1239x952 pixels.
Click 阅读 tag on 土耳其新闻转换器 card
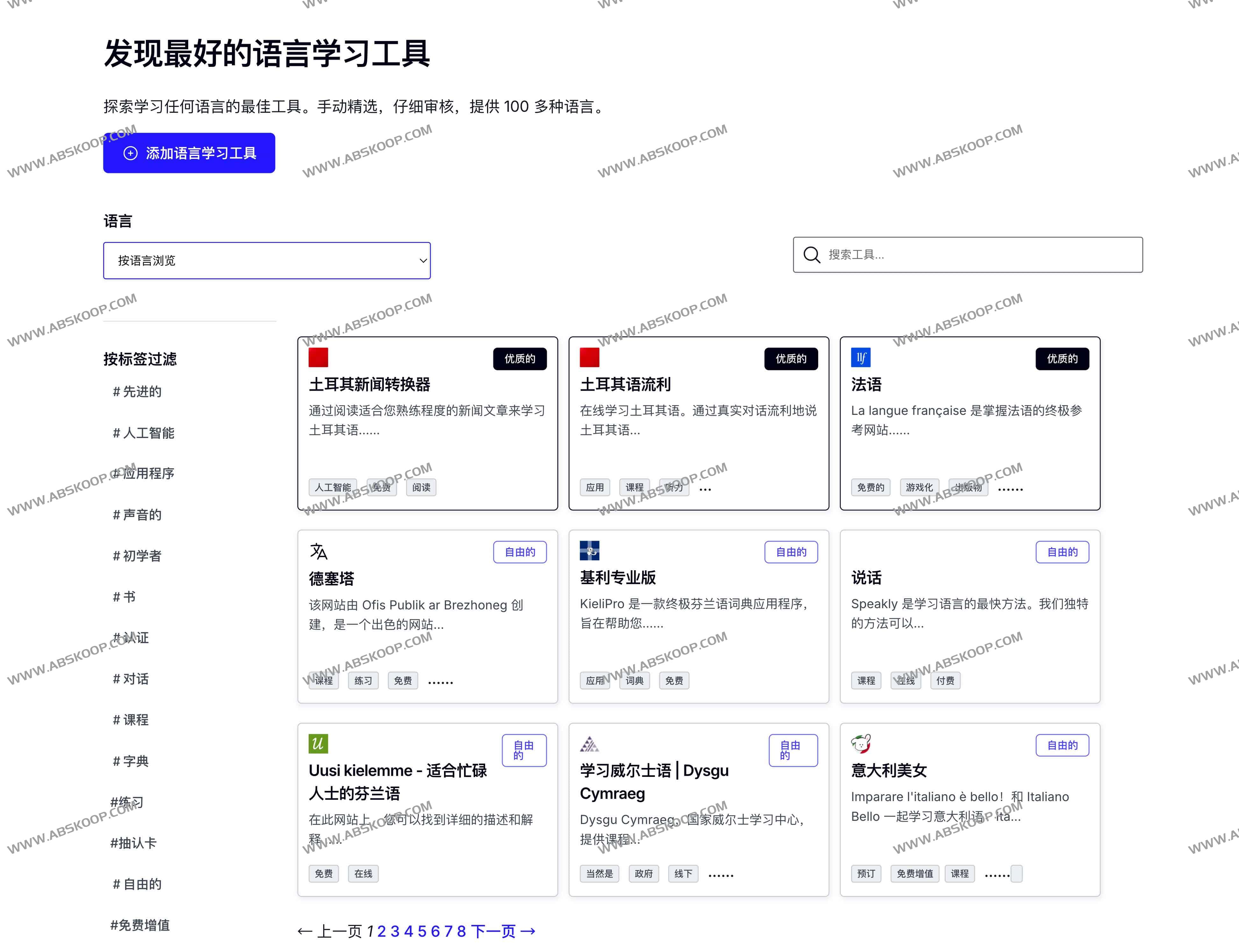(421, 487)
